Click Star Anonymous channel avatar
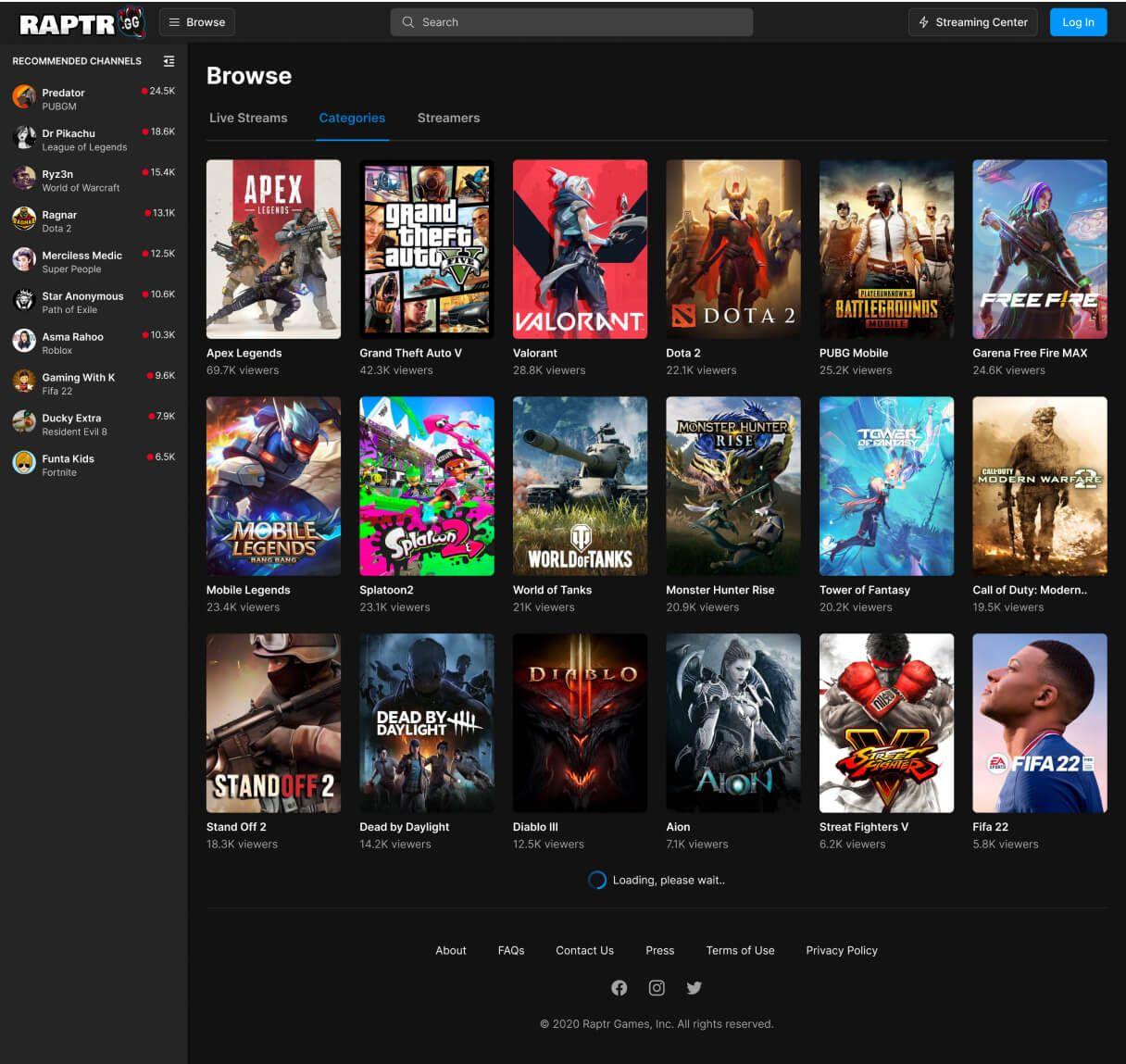Screen dimensions: 1126x1064 [24, 300]
